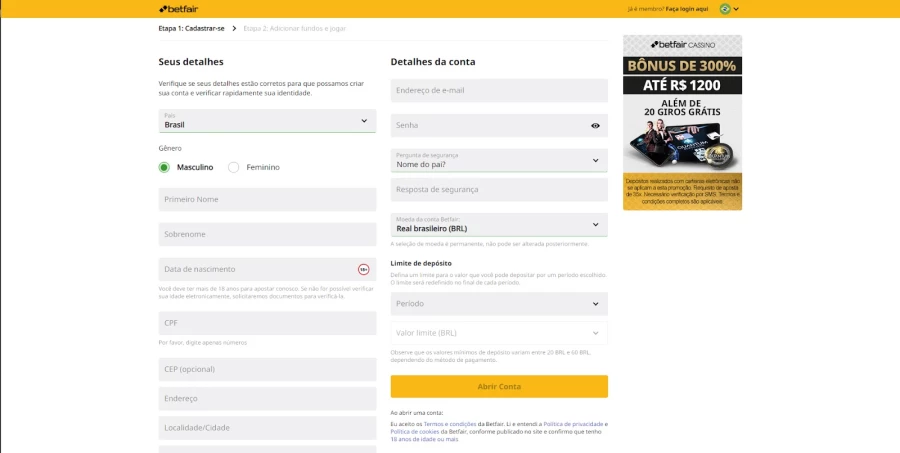900x453 pixels.
Task: Click the CEP (opcional) field
Action: click(x=267, y=369)
